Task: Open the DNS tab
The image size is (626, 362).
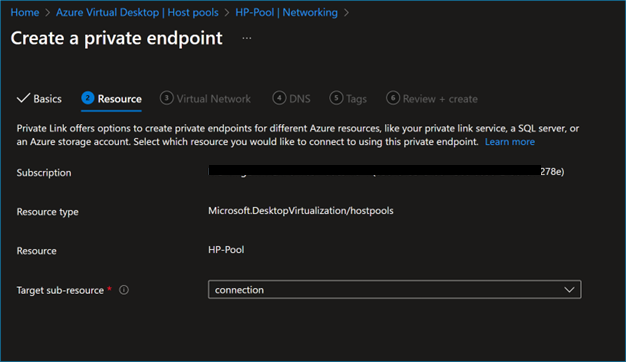Action: [x=300, y=99]
